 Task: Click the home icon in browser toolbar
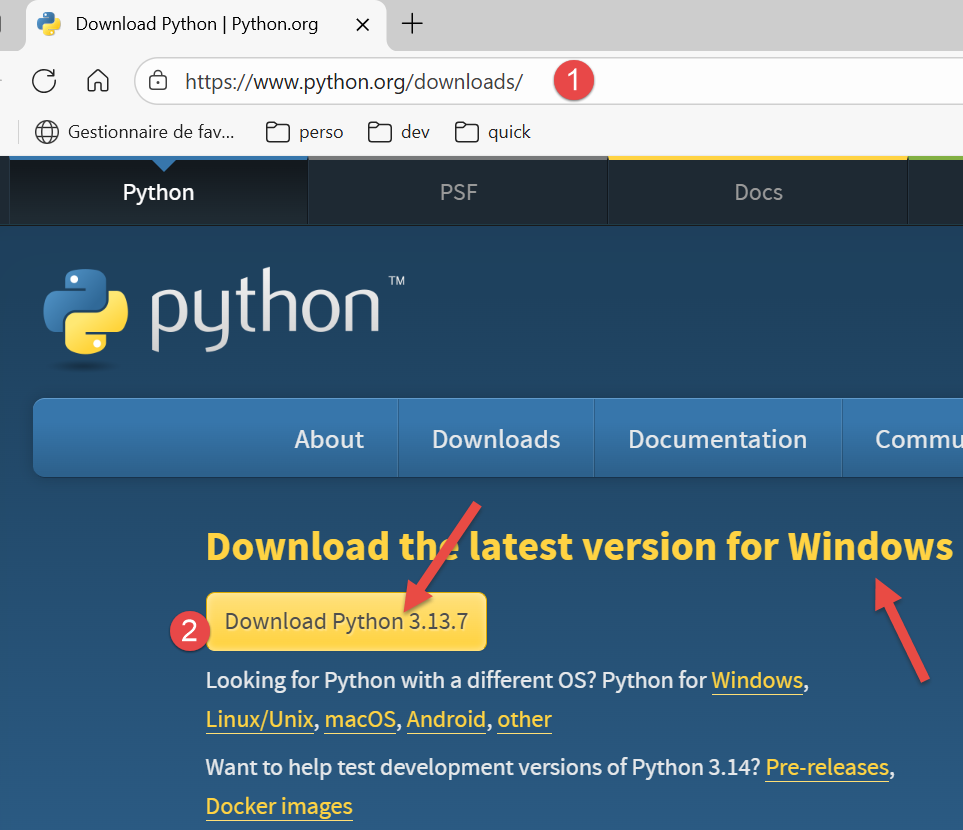[x=97, y=81]
